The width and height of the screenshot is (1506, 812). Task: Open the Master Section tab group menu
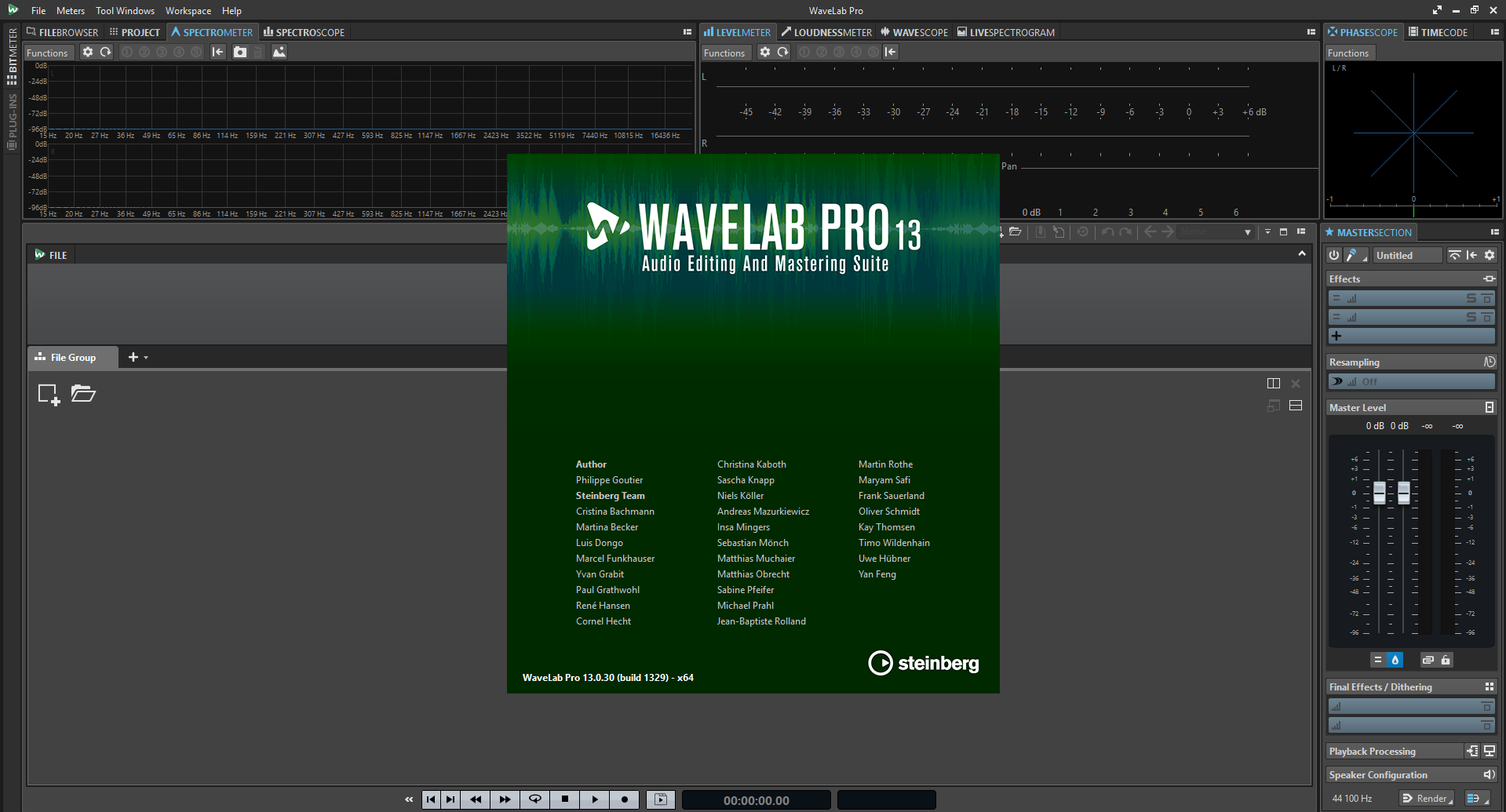click(1494, 232)
